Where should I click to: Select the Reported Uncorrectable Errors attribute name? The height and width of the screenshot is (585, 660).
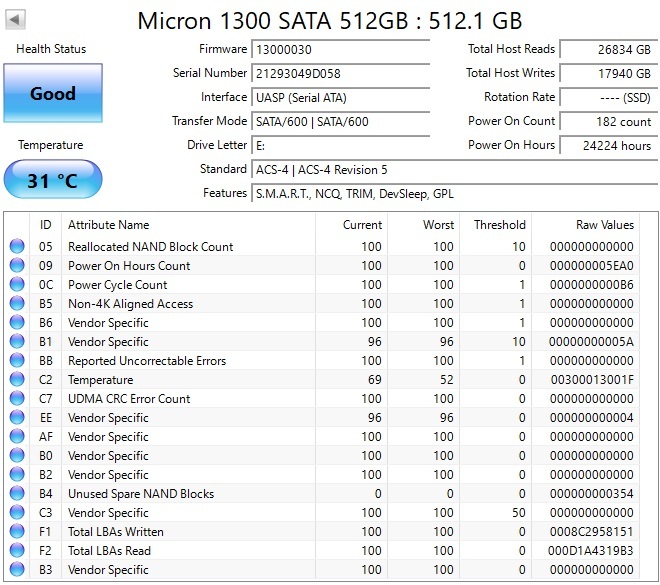point(147,361)
